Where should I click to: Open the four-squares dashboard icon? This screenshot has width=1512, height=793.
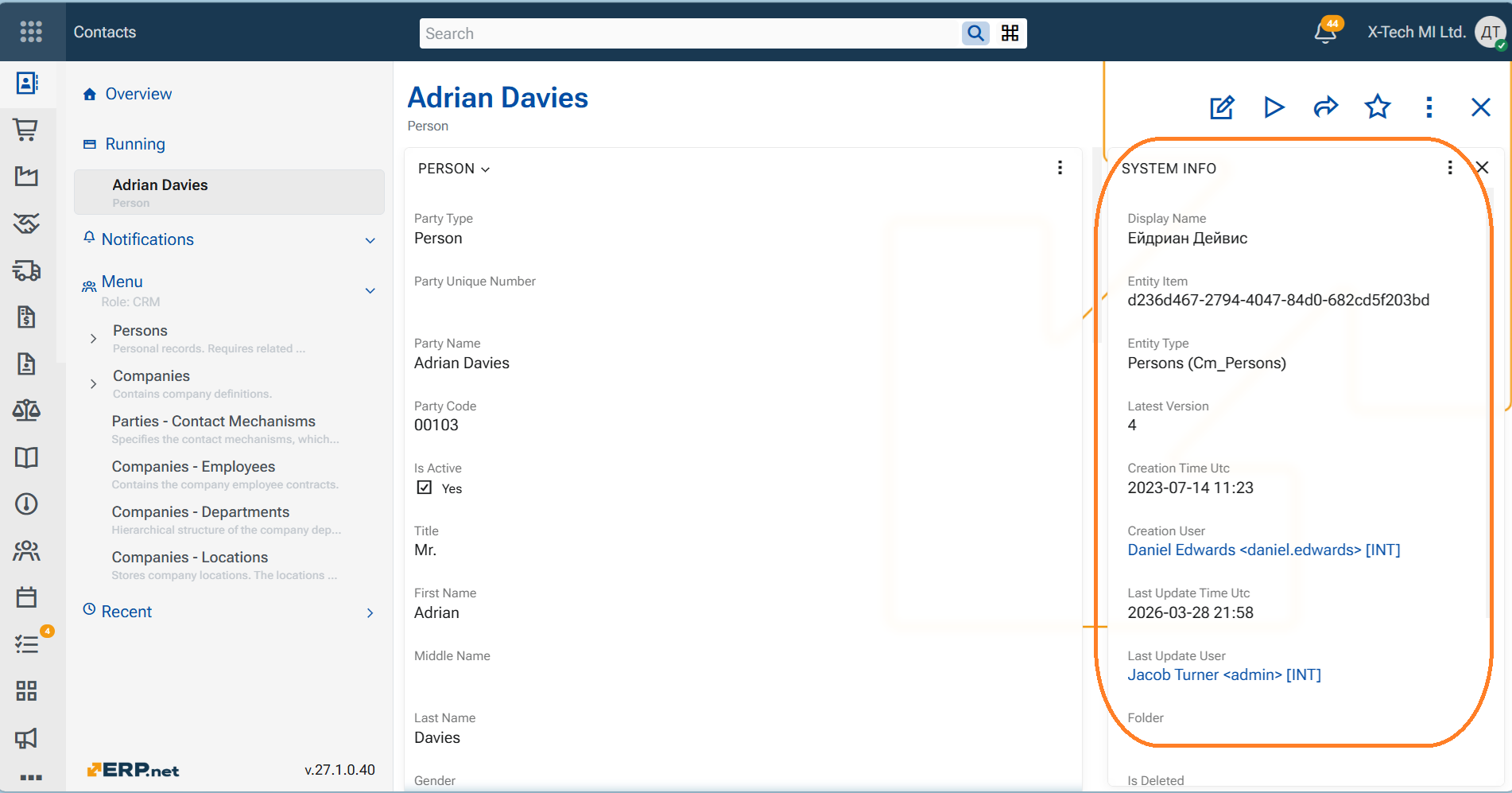pos(27,690)
